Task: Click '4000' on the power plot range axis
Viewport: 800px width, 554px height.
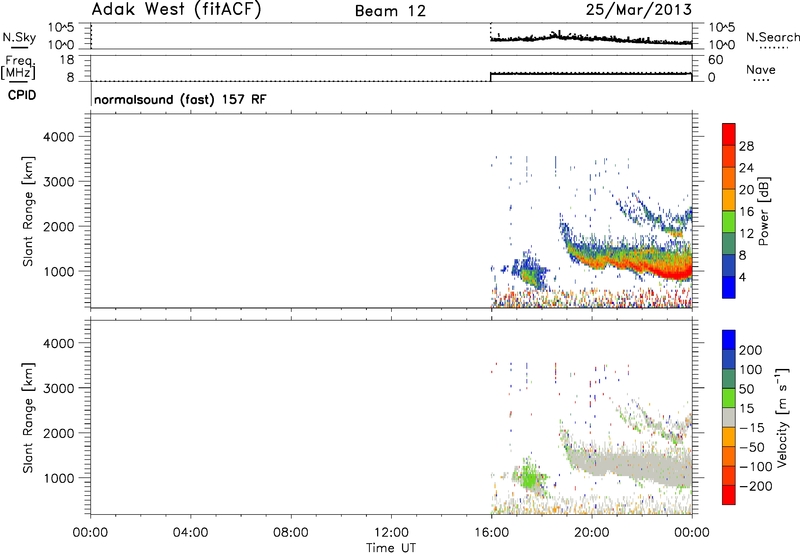Action: [x=59, y=137]
